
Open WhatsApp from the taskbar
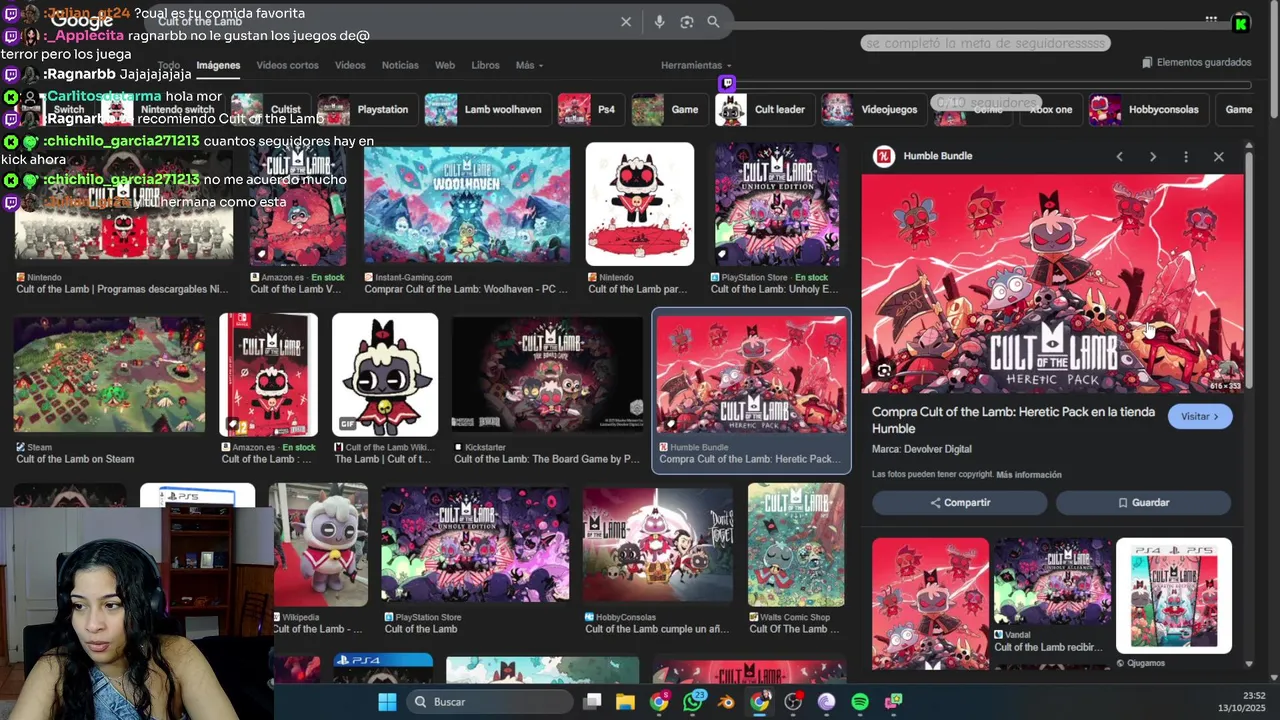tap(693, 702)
